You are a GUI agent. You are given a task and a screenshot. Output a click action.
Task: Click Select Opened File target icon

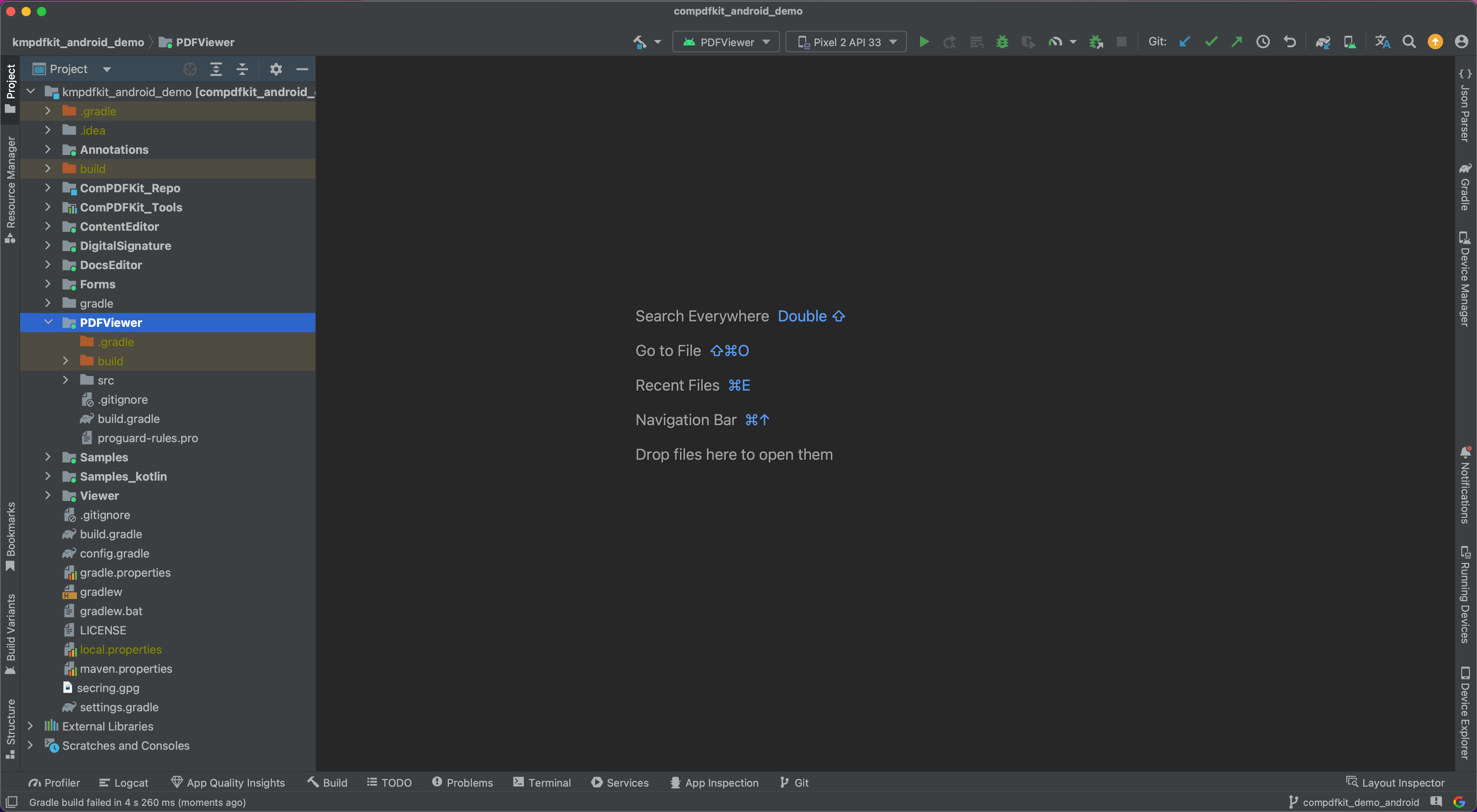(x=190, y=69)
